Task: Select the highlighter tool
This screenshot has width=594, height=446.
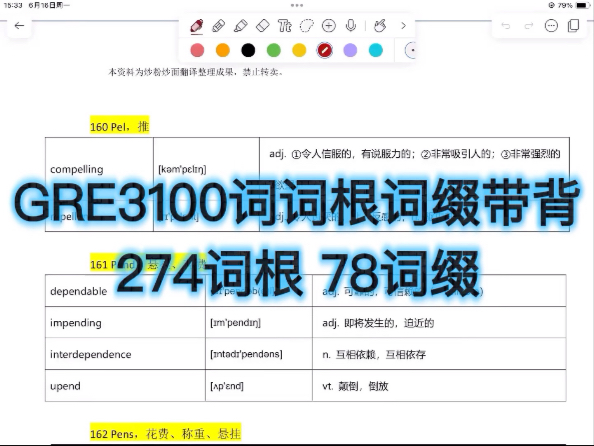Action: (x=241, y=26)
